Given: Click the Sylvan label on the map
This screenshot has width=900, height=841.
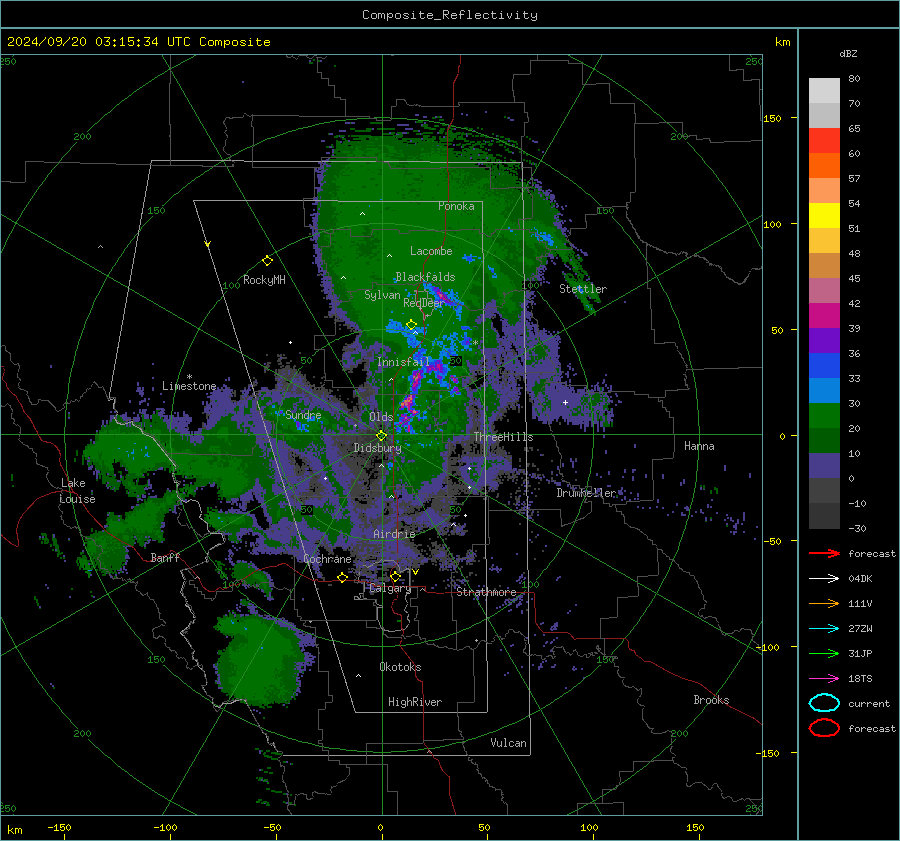Looking at the screenshot, I should pos(382,295).
